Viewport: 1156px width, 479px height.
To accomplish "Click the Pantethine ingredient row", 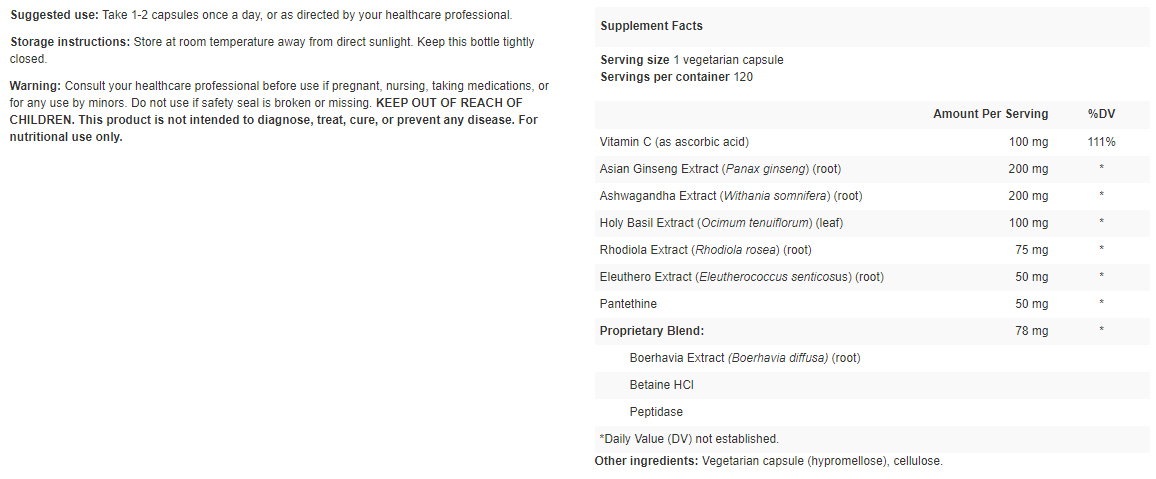I will (628, 304).
